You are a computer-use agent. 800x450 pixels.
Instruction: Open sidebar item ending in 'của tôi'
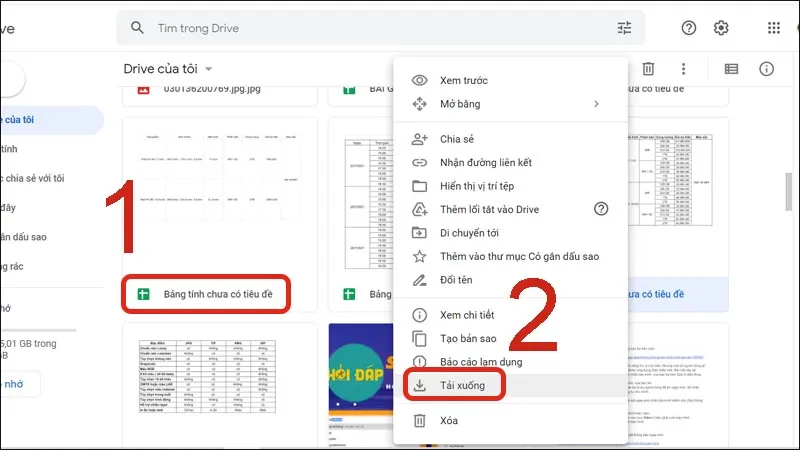click(51, 120)
